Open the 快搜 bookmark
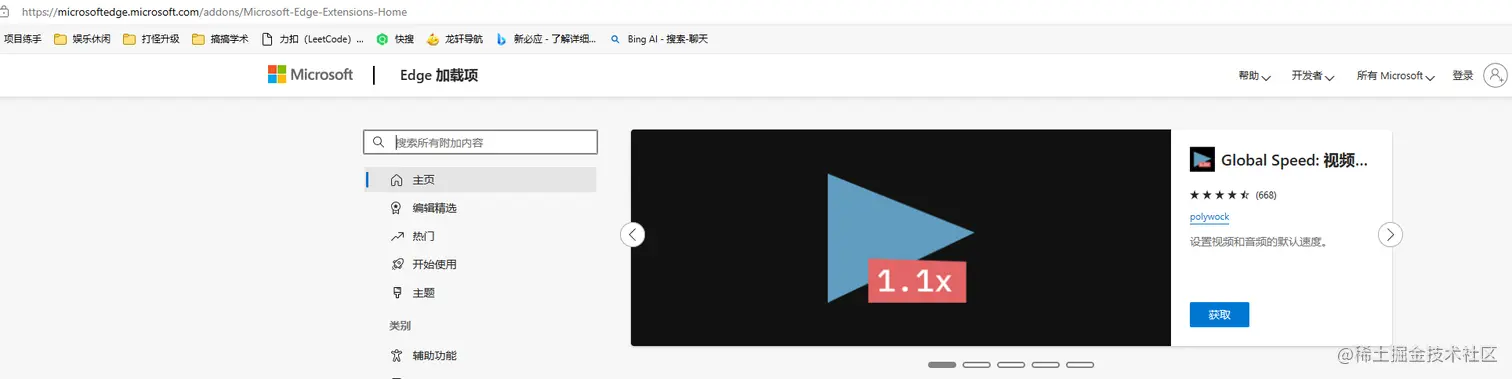 (x=395, y=39)
